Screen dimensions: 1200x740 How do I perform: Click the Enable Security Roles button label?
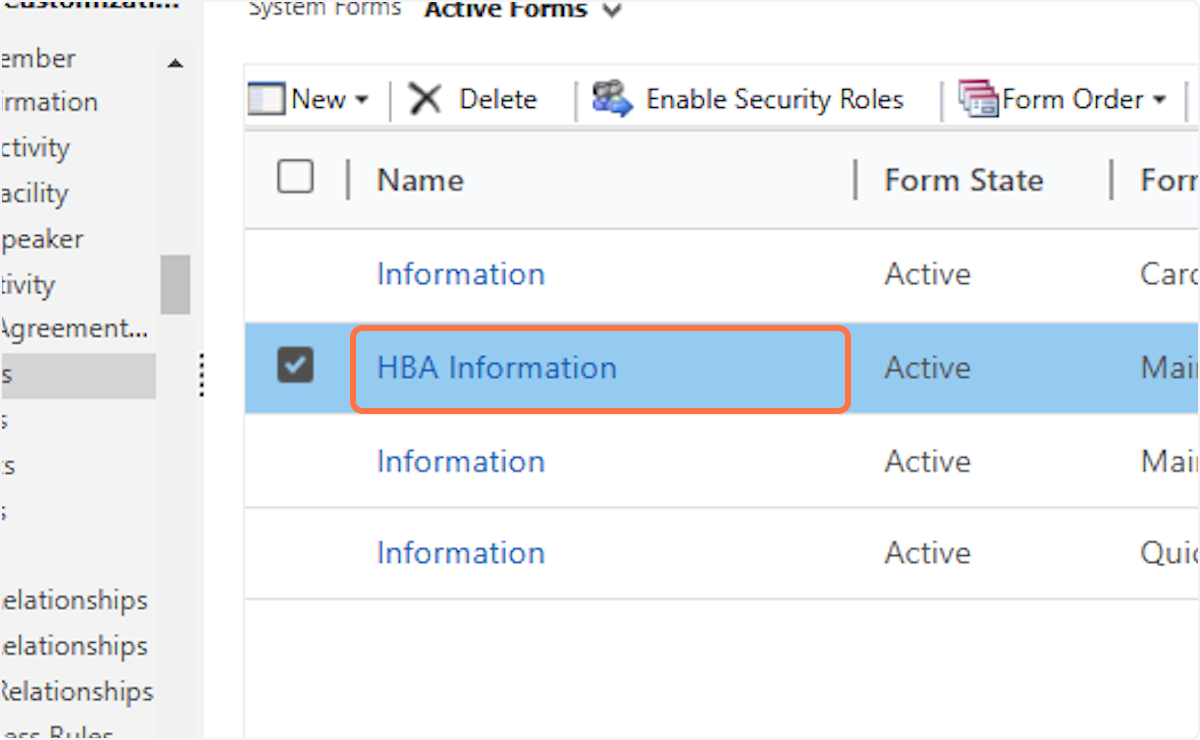[x=774, y=100]
